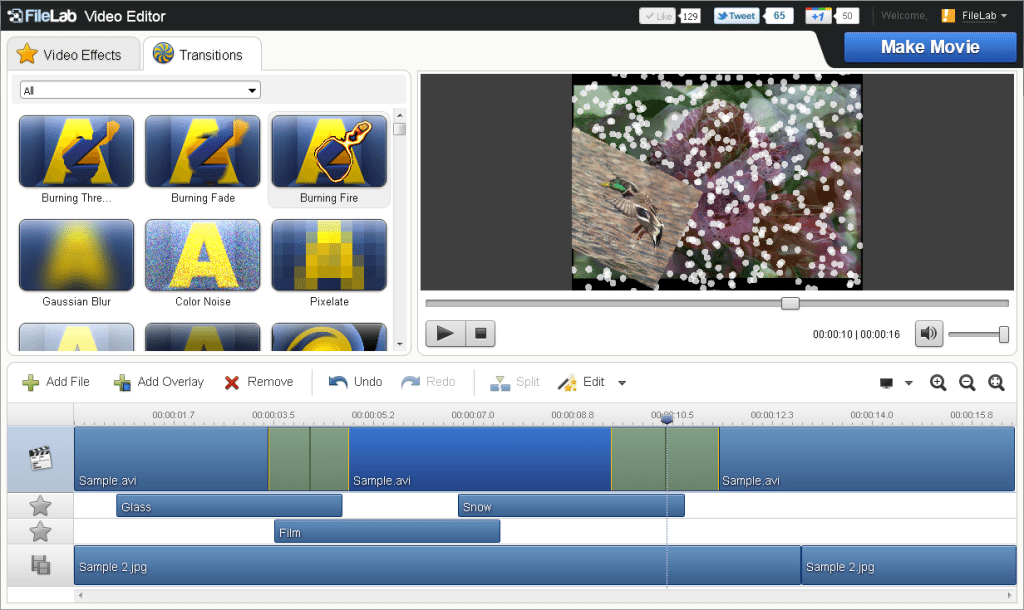Zoom in on the timeline
This screenshot has height=610, width=1024.
[x=938, y=383]
